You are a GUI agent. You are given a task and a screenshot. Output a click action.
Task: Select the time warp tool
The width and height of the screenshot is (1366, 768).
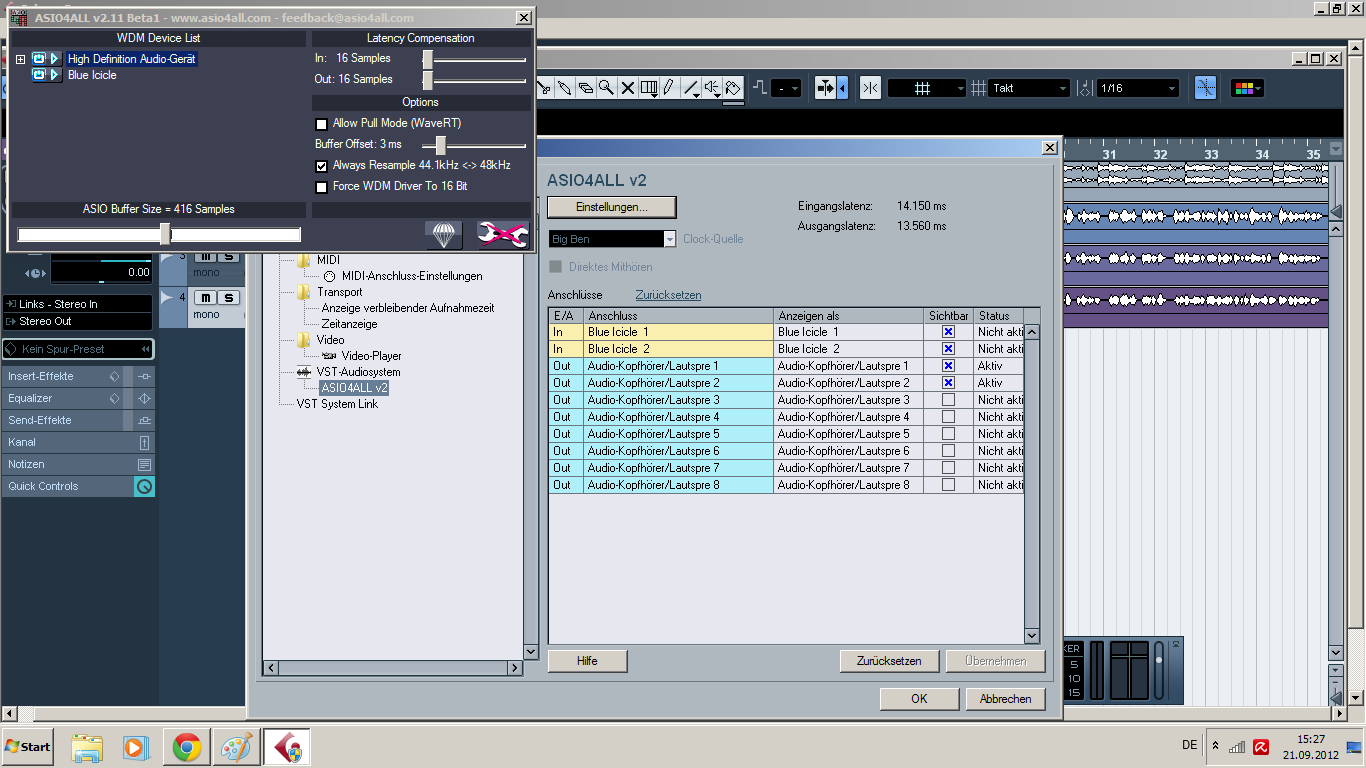[649, 88]
